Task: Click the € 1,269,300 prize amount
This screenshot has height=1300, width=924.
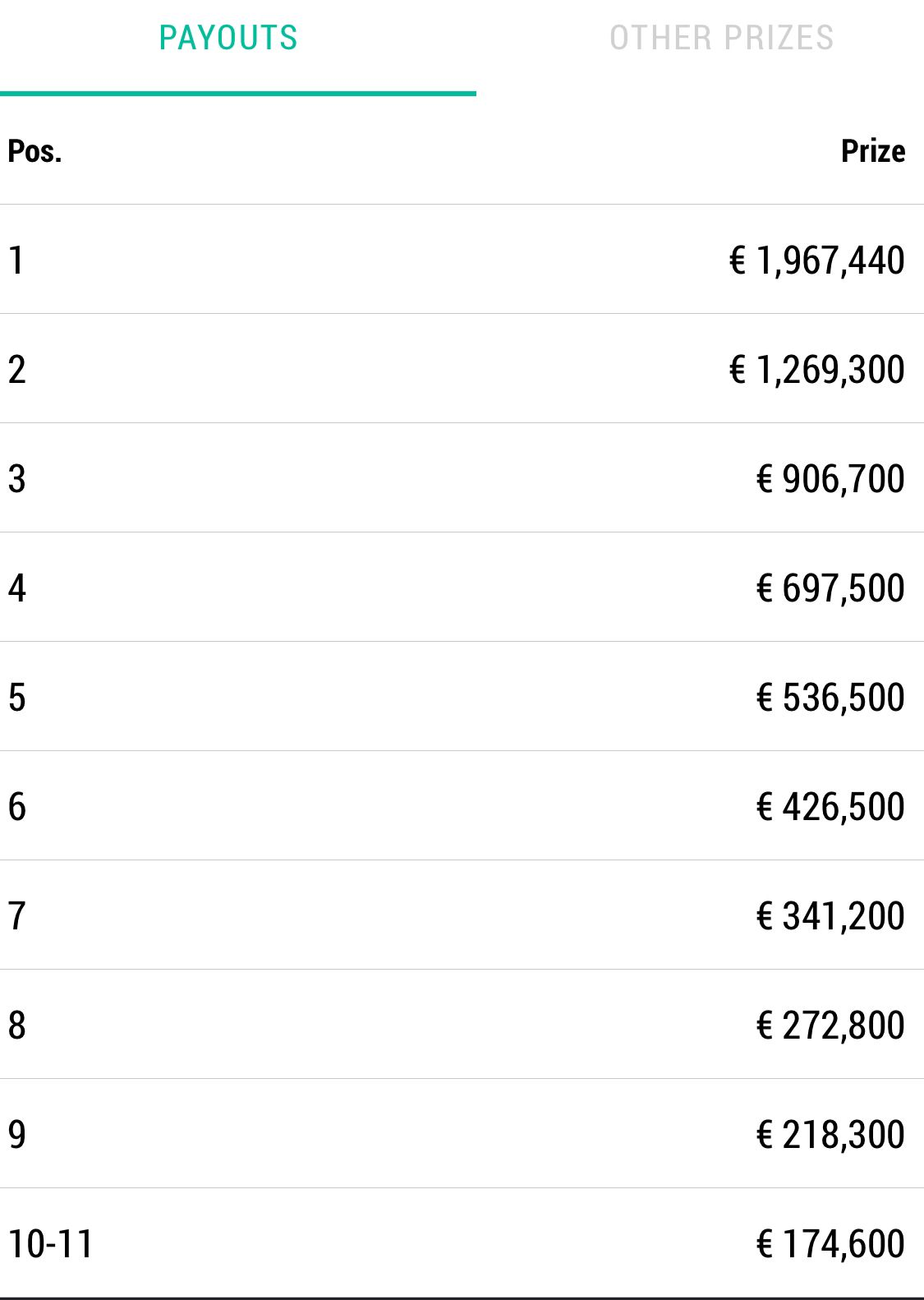Action: point(817,370)
